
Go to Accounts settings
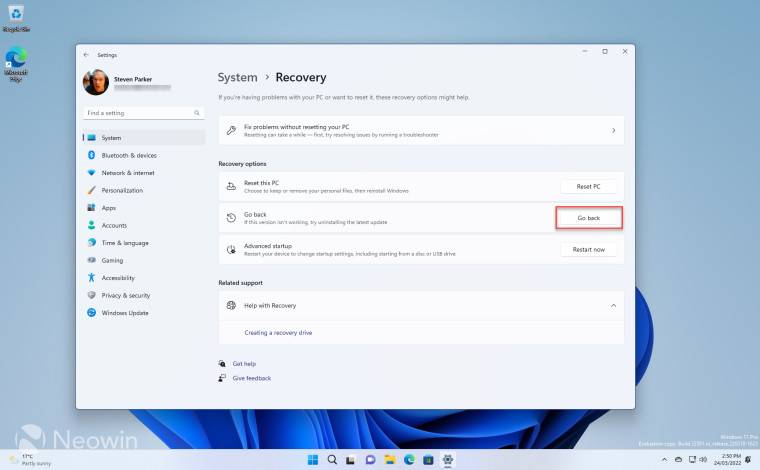pyautogui.click(x=114, y=225)
